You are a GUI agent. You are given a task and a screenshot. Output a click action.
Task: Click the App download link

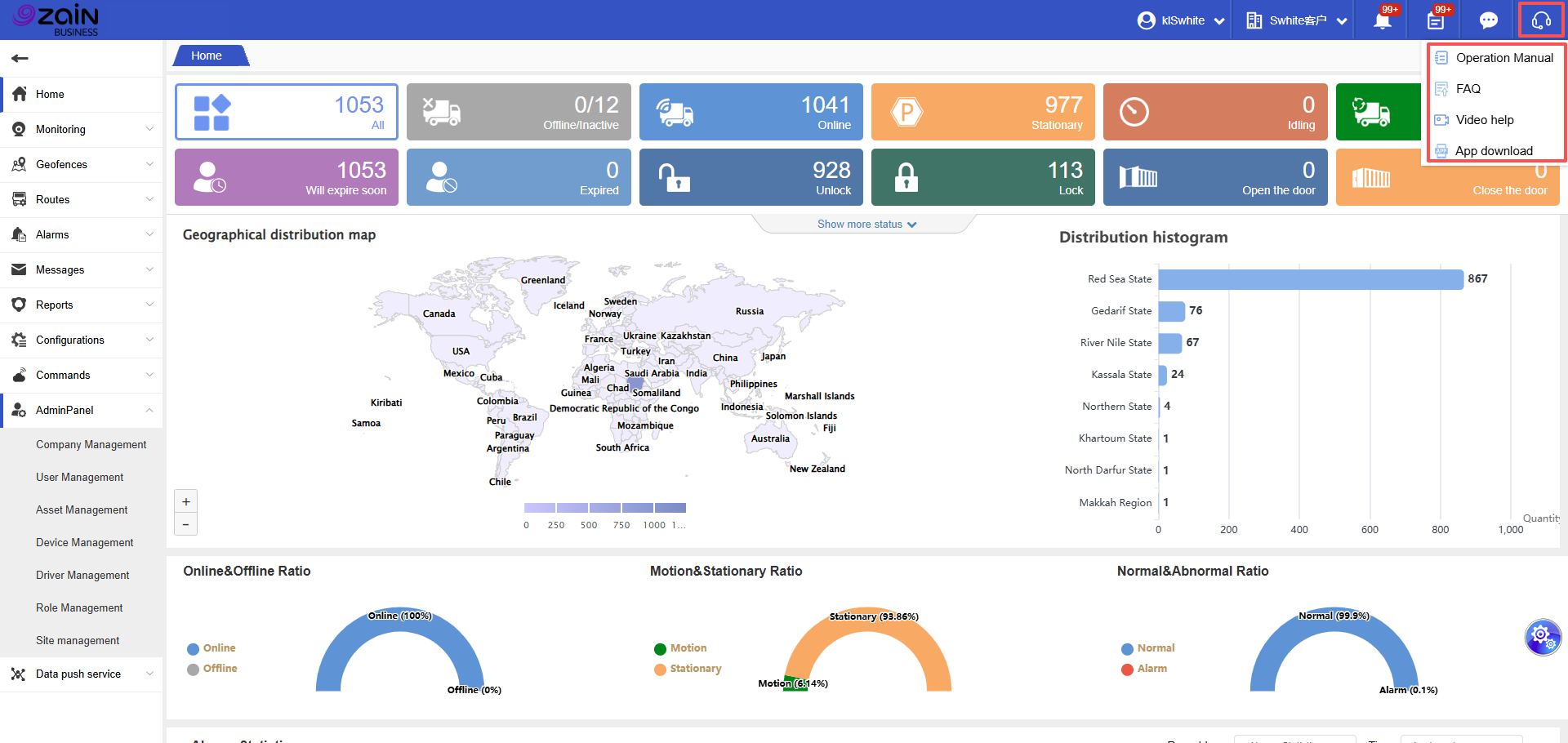click(x=1493, y=151)
